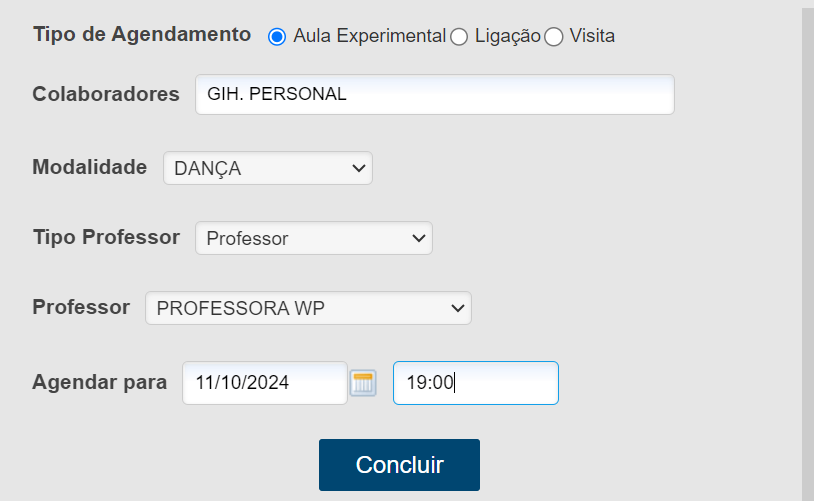Click the date field showing 11/10/2024

point(264,382)
